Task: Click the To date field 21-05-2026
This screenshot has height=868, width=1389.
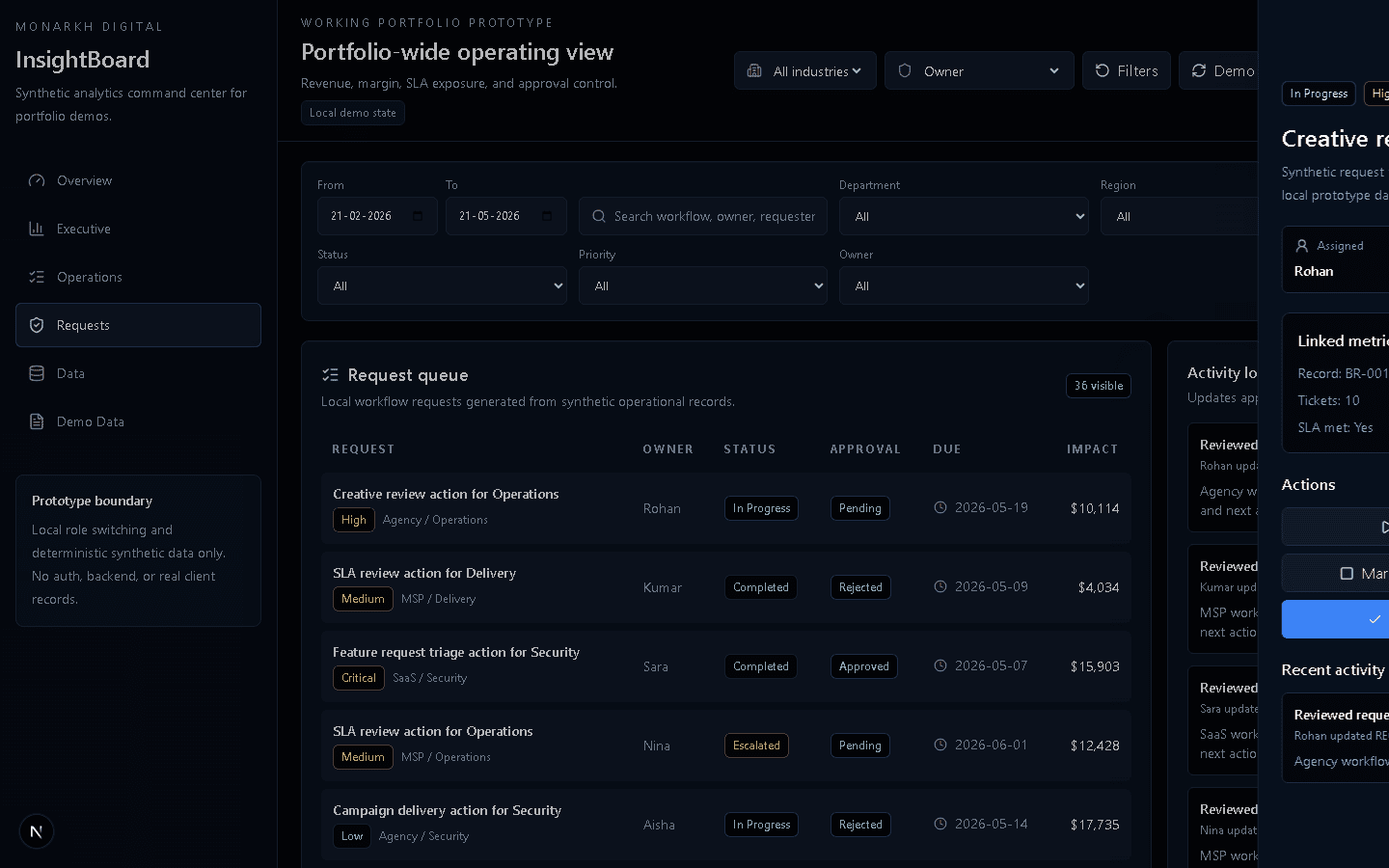Action: pyautogui.click(x=506, y=216)
